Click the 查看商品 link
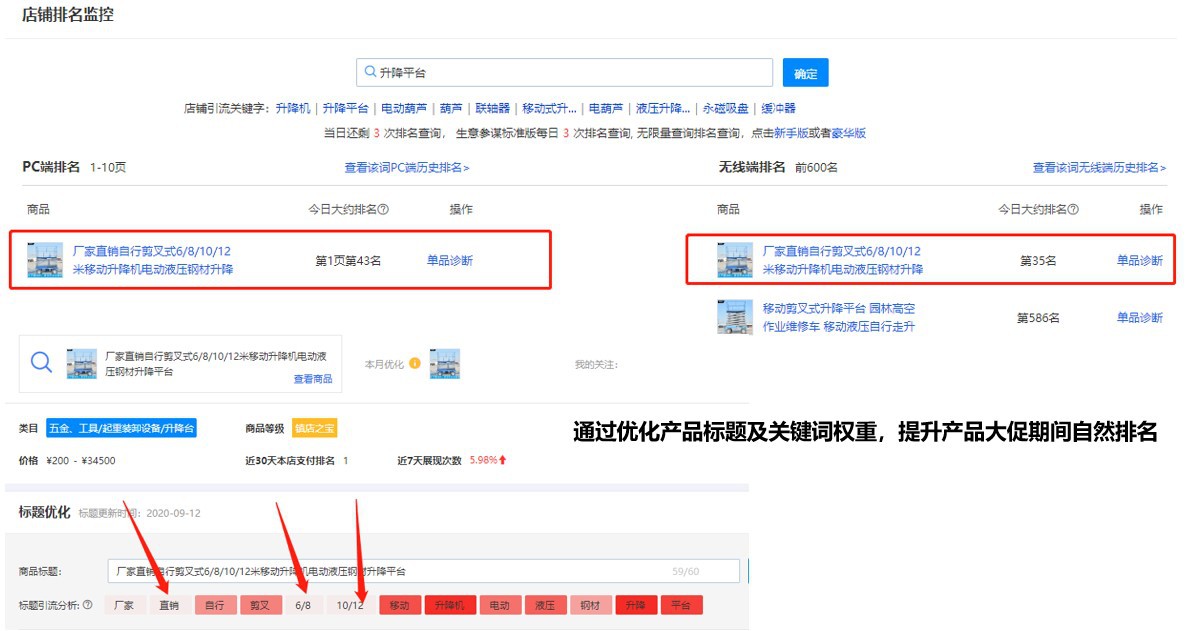This screenshot has height=631, width=1191. [312, 379]
